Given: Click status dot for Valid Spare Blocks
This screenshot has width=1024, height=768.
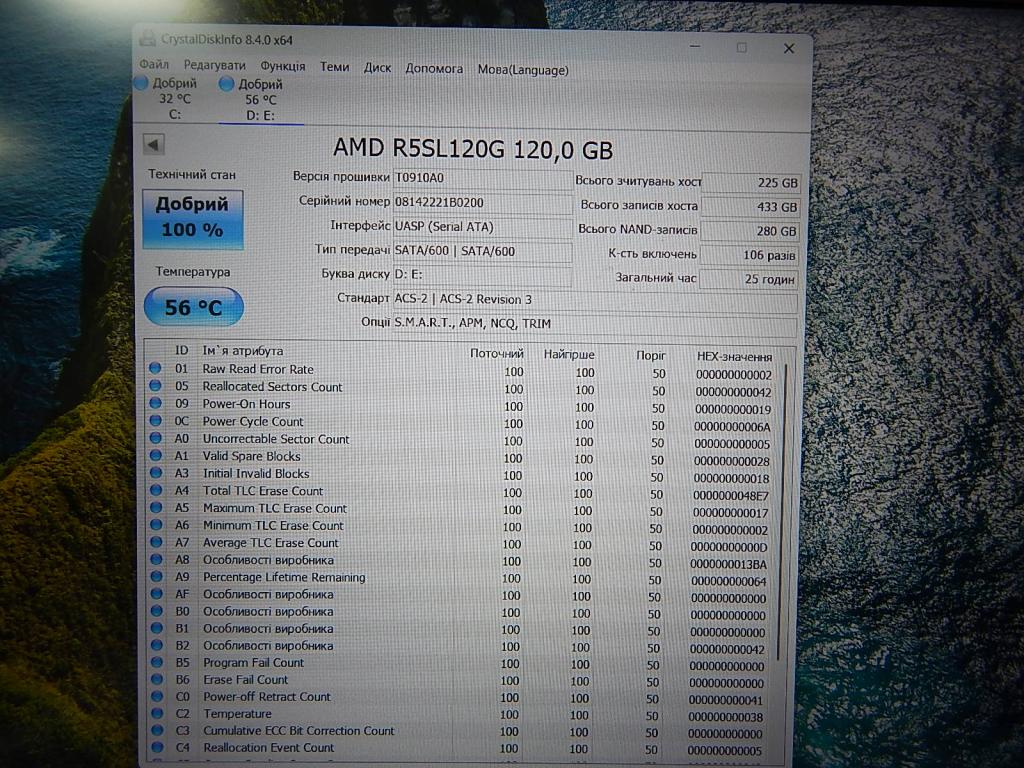Looking at the screenshot, I should [x=155, y=455].
